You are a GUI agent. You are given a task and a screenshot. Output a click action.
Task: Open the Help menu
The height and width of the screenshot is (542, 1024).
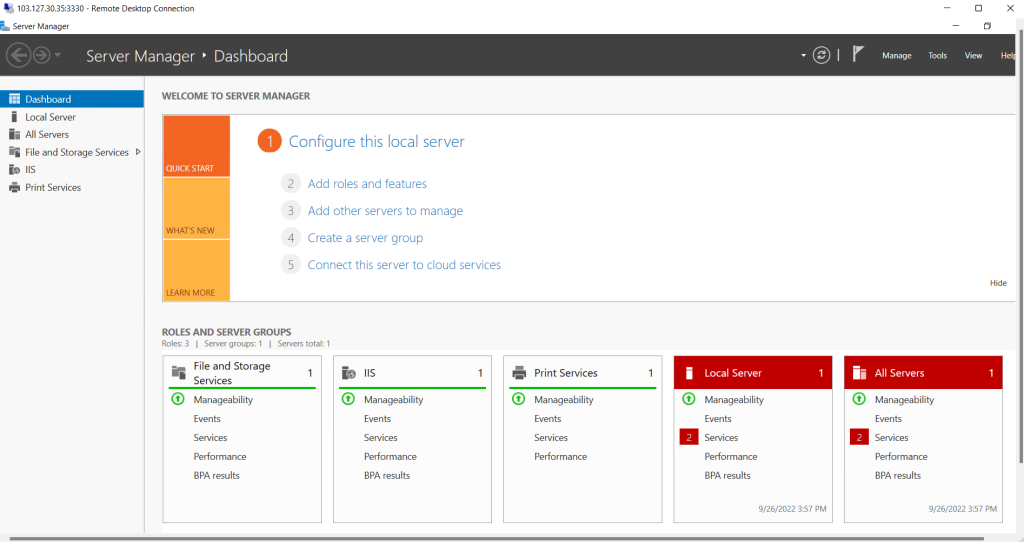tap(1008, 56)
